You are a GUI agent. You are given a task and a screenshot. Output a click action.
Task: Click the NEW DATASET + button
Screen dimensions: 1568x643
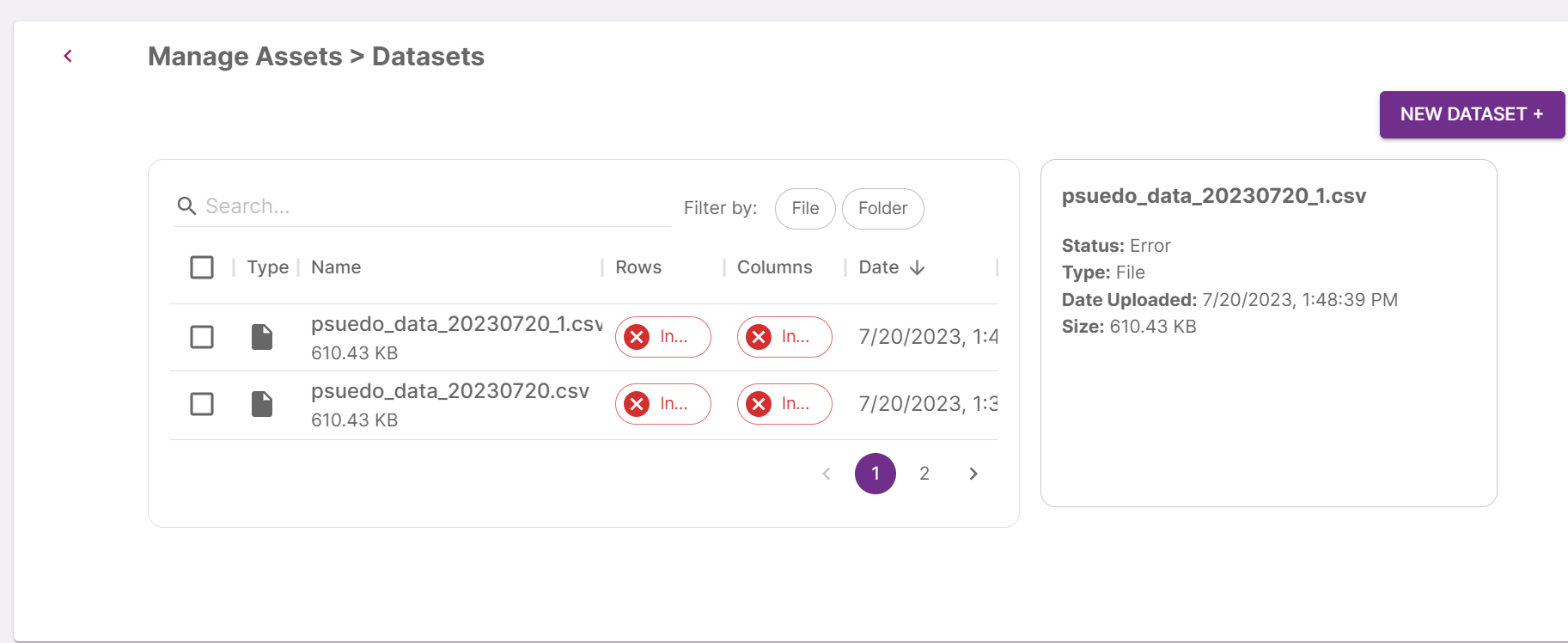(x=1471, y=114)
